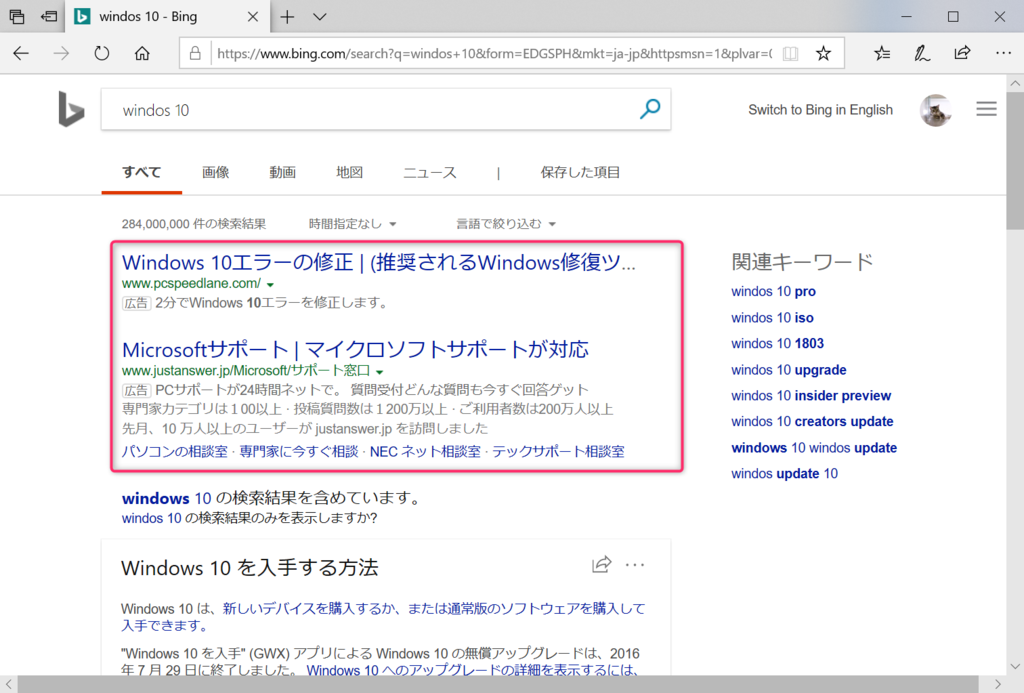1024x693 pixels.
Task: Switch to the 地図 tab
Action: click(349, 172)
